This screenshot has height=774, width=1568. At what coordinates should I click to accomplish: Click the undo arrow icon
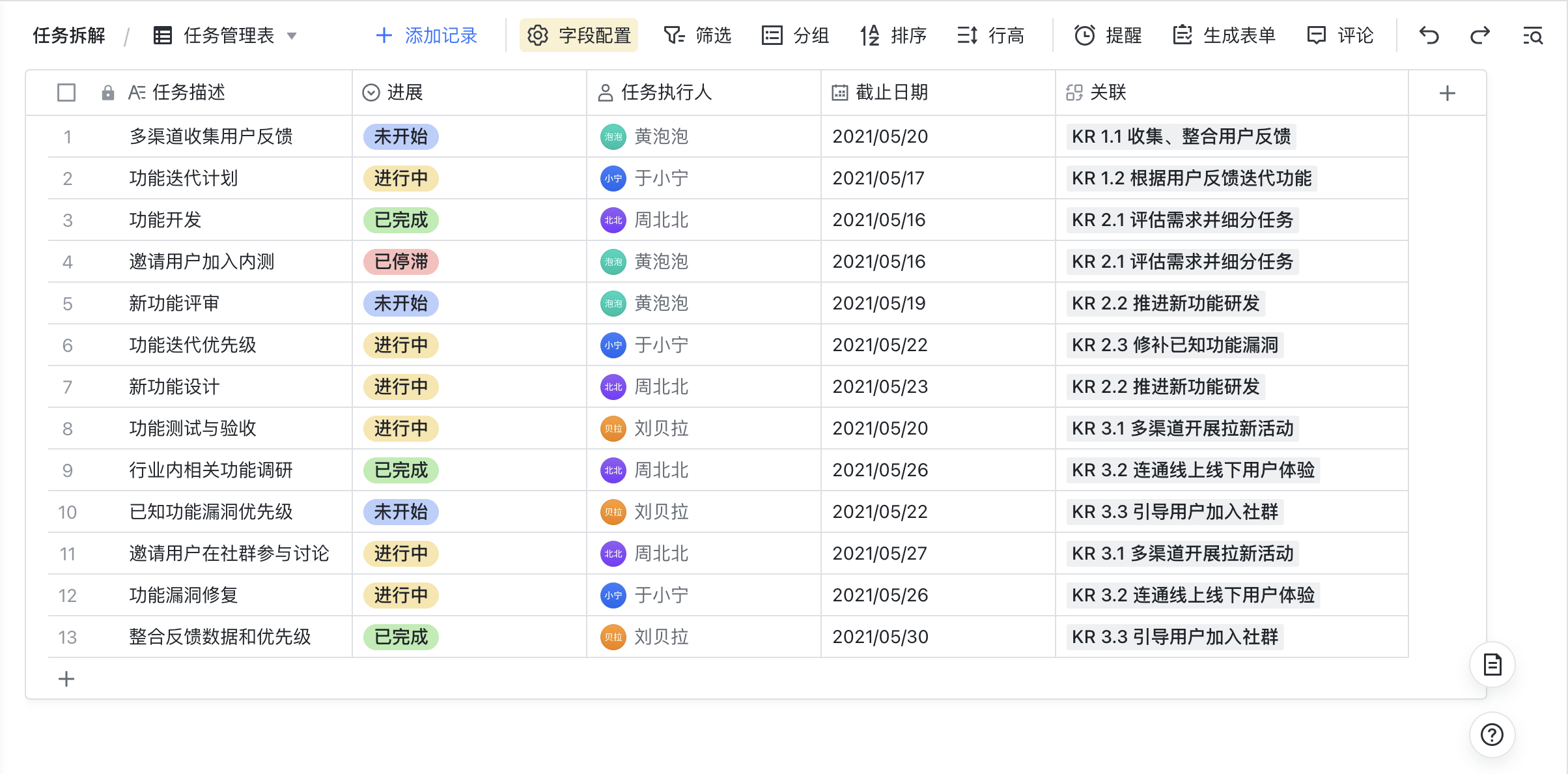[x=1429, y=36]
